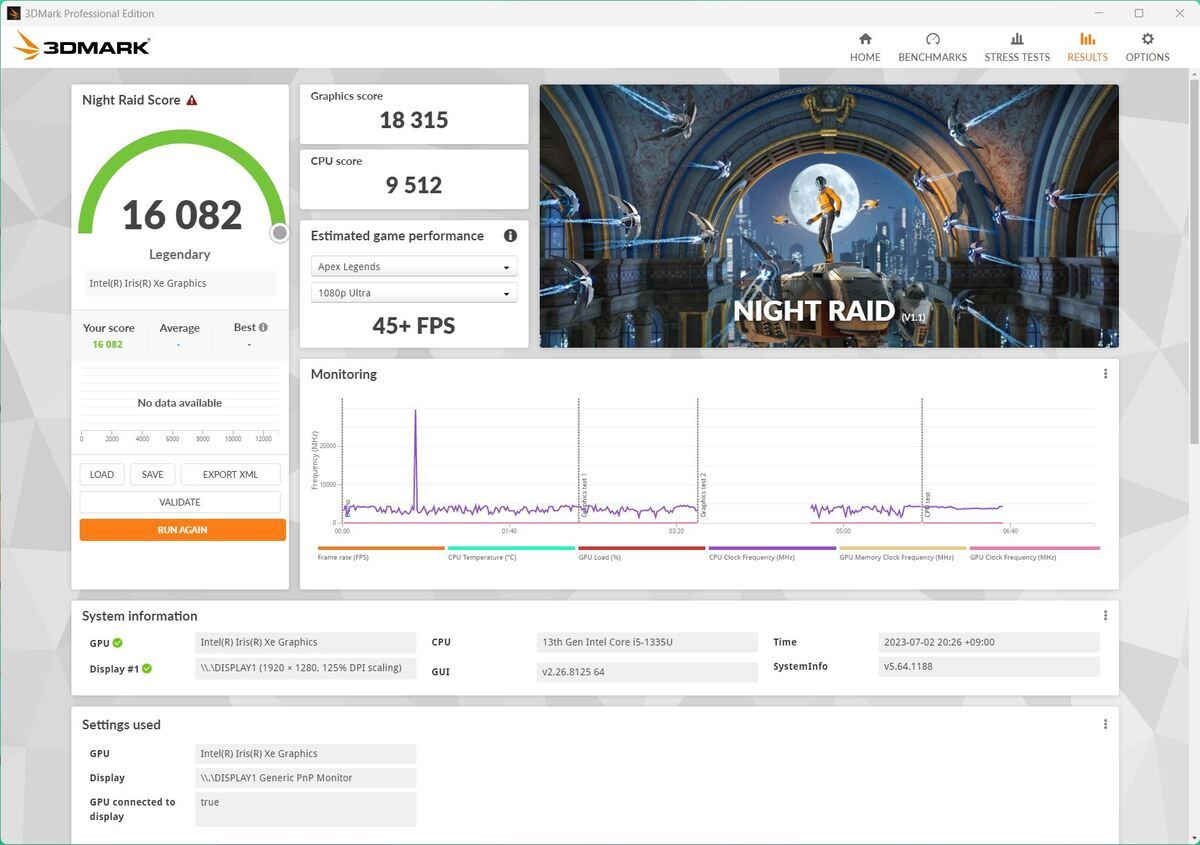
Task: Click the CPU field 13th Gen Intel Core i5-1335U
Action: tap(647, 642)
